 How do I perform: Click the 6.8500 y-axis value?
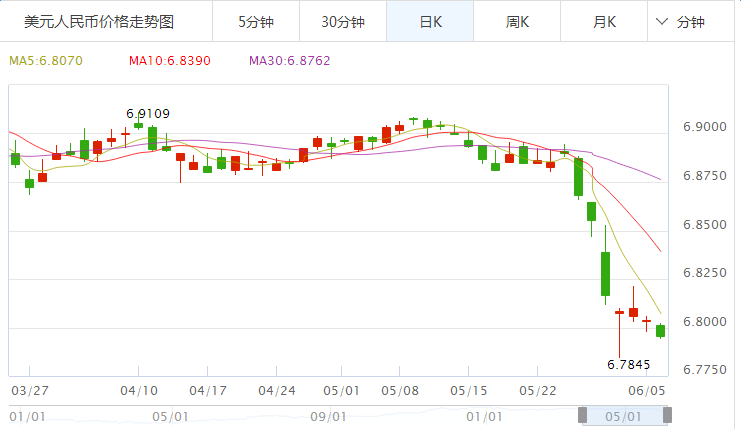705,225
